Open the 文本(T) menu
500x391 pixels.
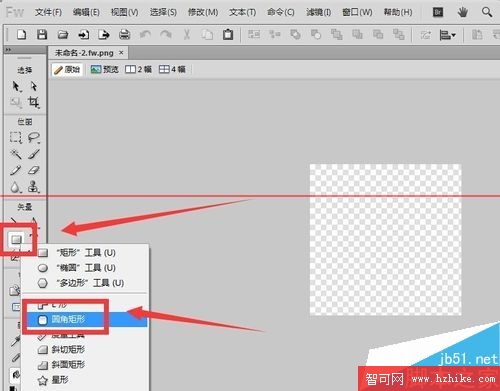[x=242, y=12]
